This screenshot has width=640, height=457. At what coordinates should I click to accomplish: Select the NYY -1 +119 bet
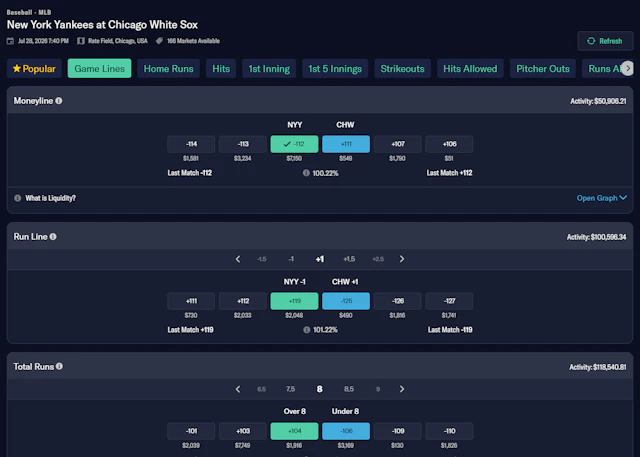click(294, 301)
